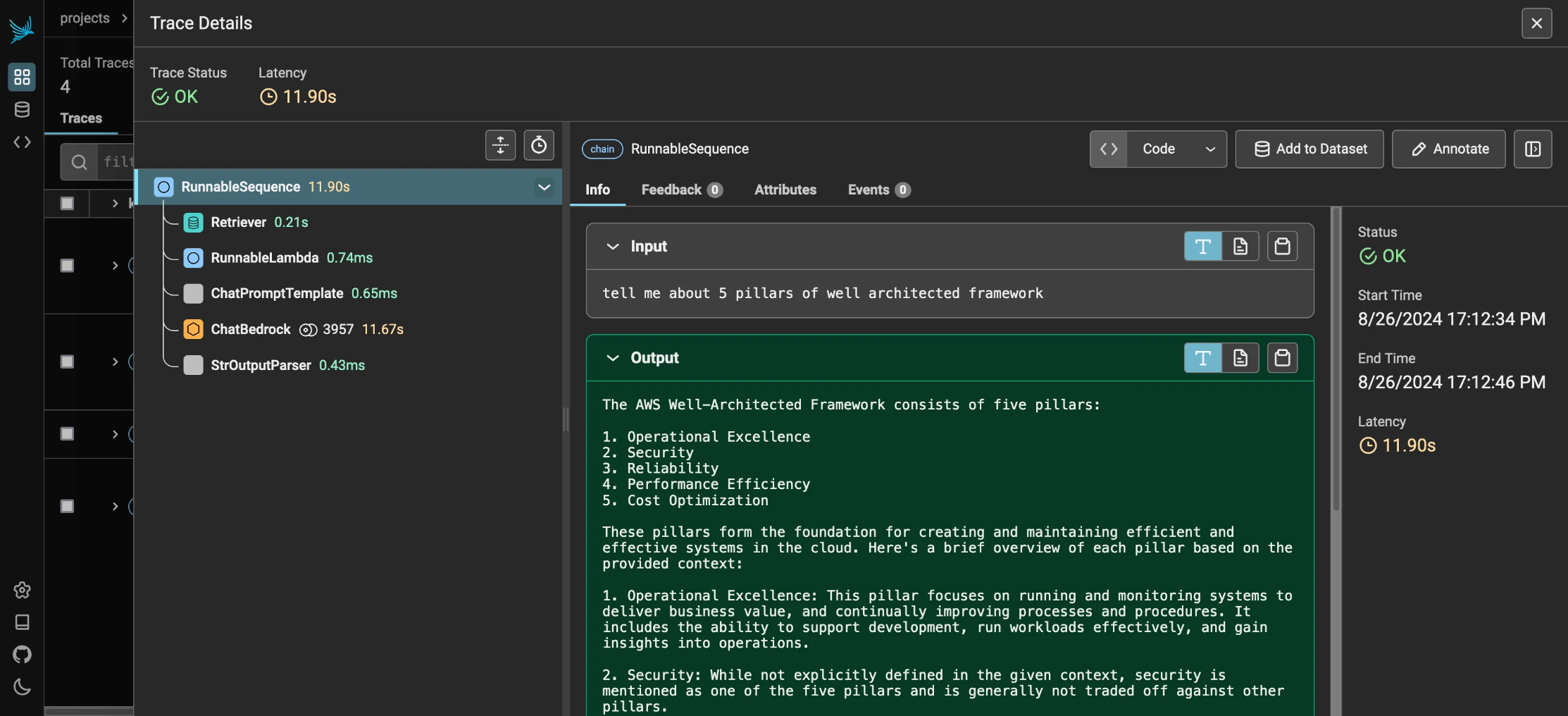
Task: Open the projects grid sidebar icon
Action: tap(22, 77)
